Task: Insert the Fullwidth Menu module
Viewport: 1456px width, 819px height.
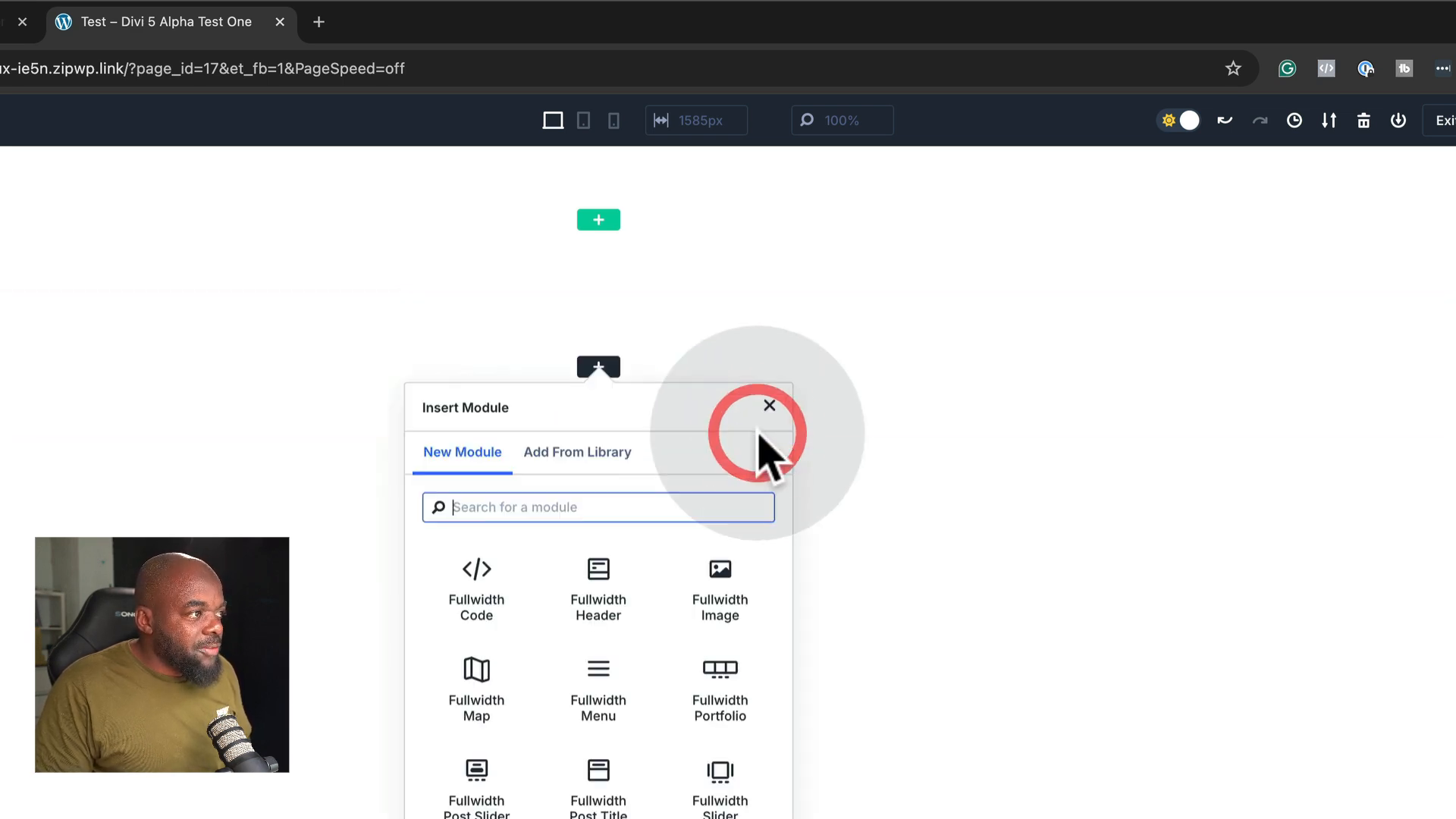Action: click(598, 689)
